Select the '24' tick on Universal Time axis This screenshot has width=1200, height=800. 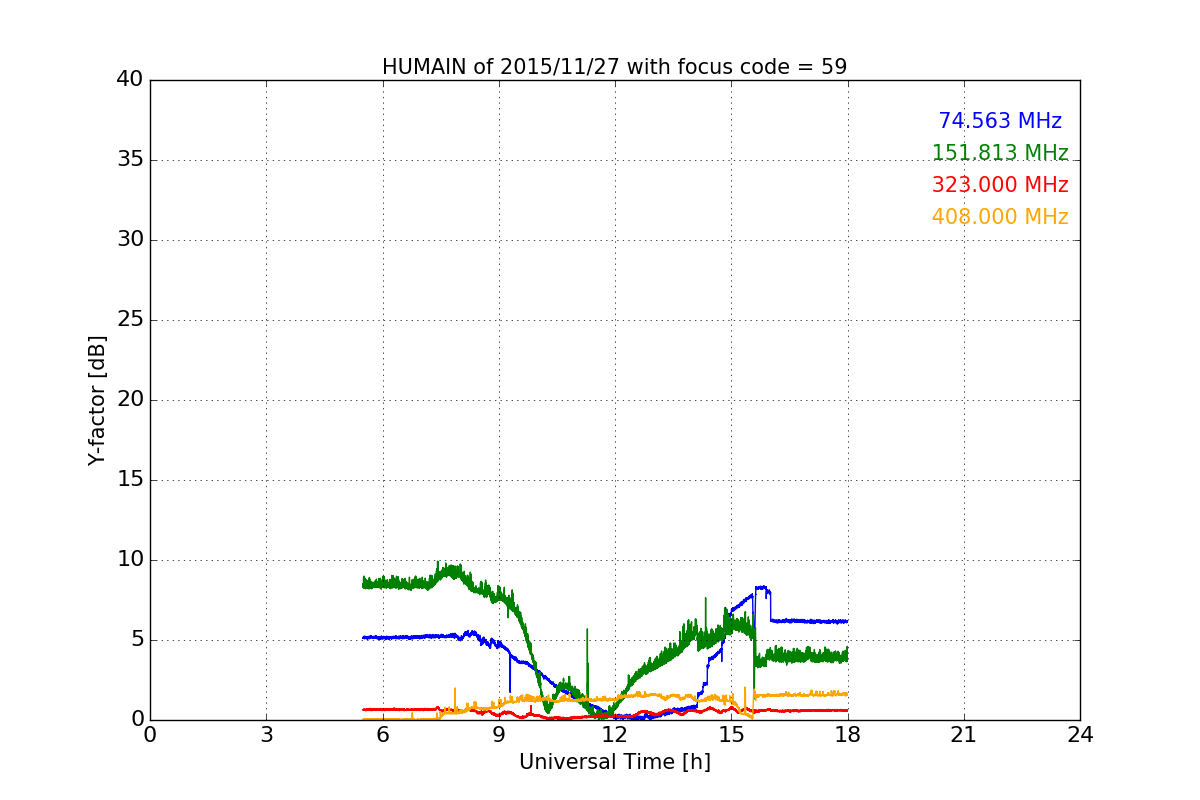pyautogui.click(x=1080, y=734)
